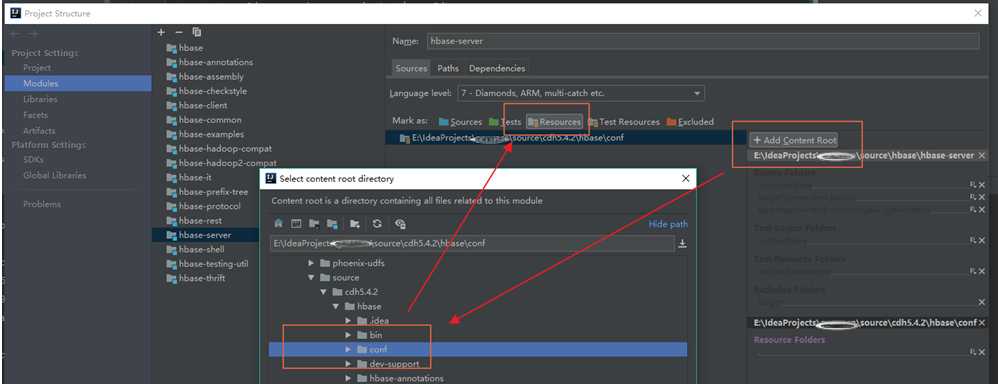Switch to the Paths tab
This screenshot has width=998, height=384.
coord(448,68)
